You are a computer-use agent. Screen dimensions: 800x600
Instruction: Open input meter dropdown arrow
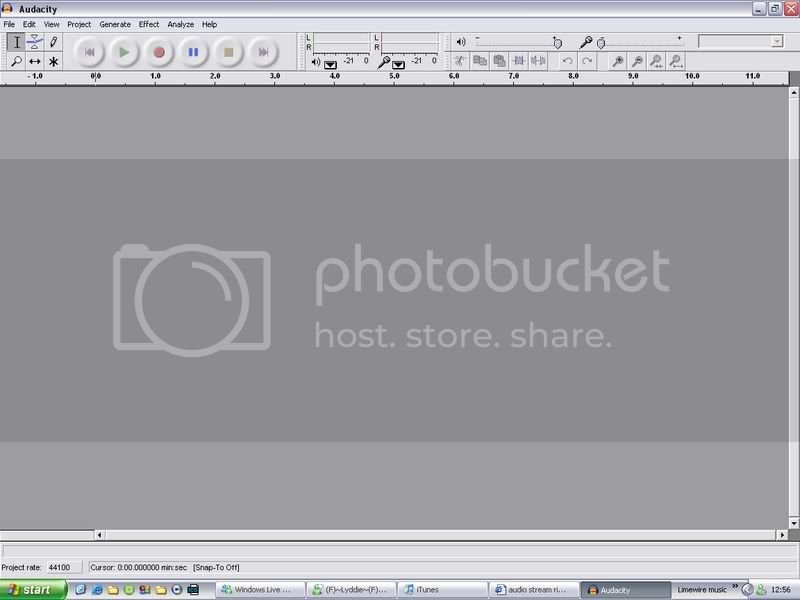[398, 65]
